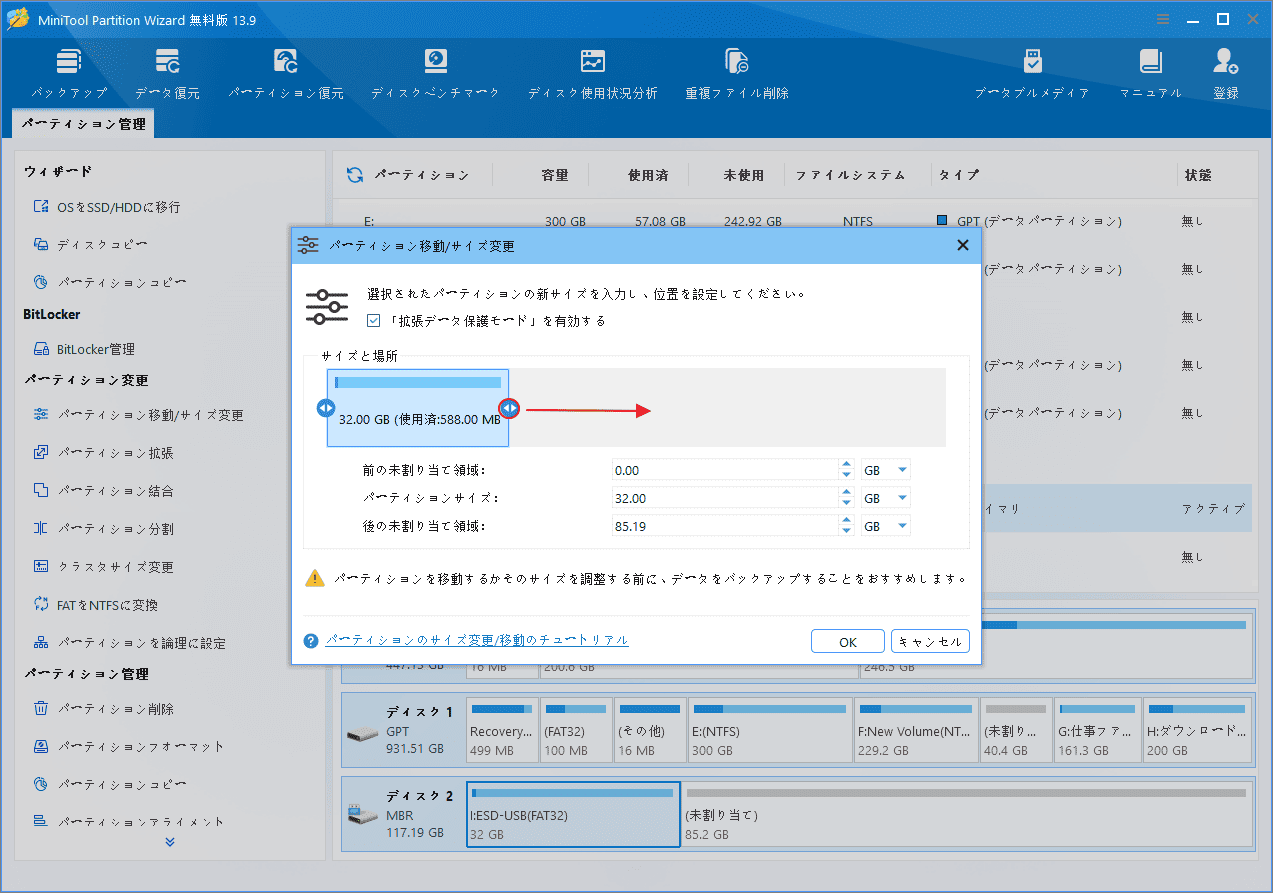Viewport: 1273px width, 893px height.
Task: Click the 登録 register icon
Action: [1226, 74]
